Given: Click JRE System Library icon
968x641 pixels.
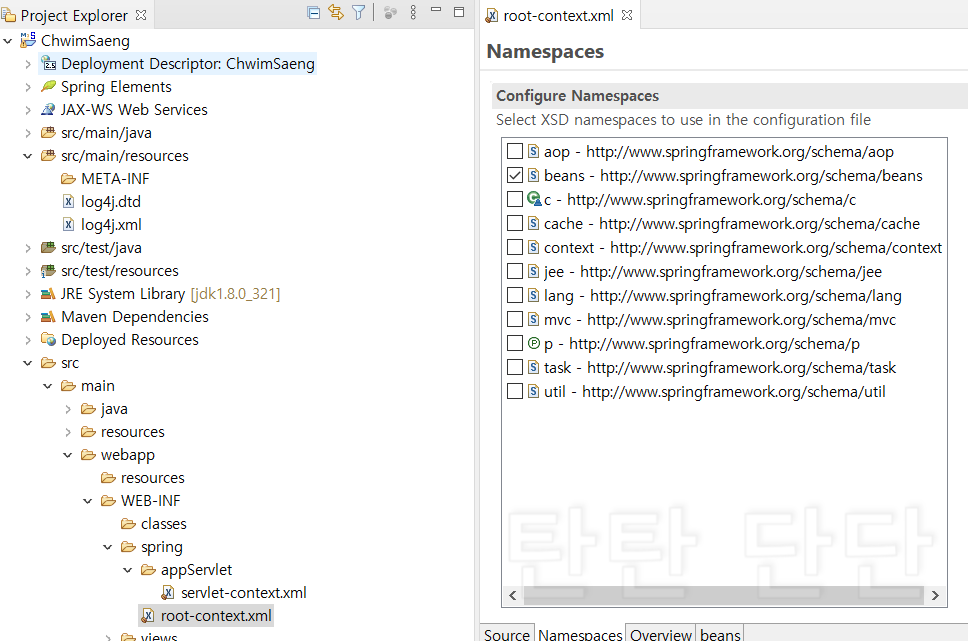Looking at the screenshot, I should click(48, 293).
